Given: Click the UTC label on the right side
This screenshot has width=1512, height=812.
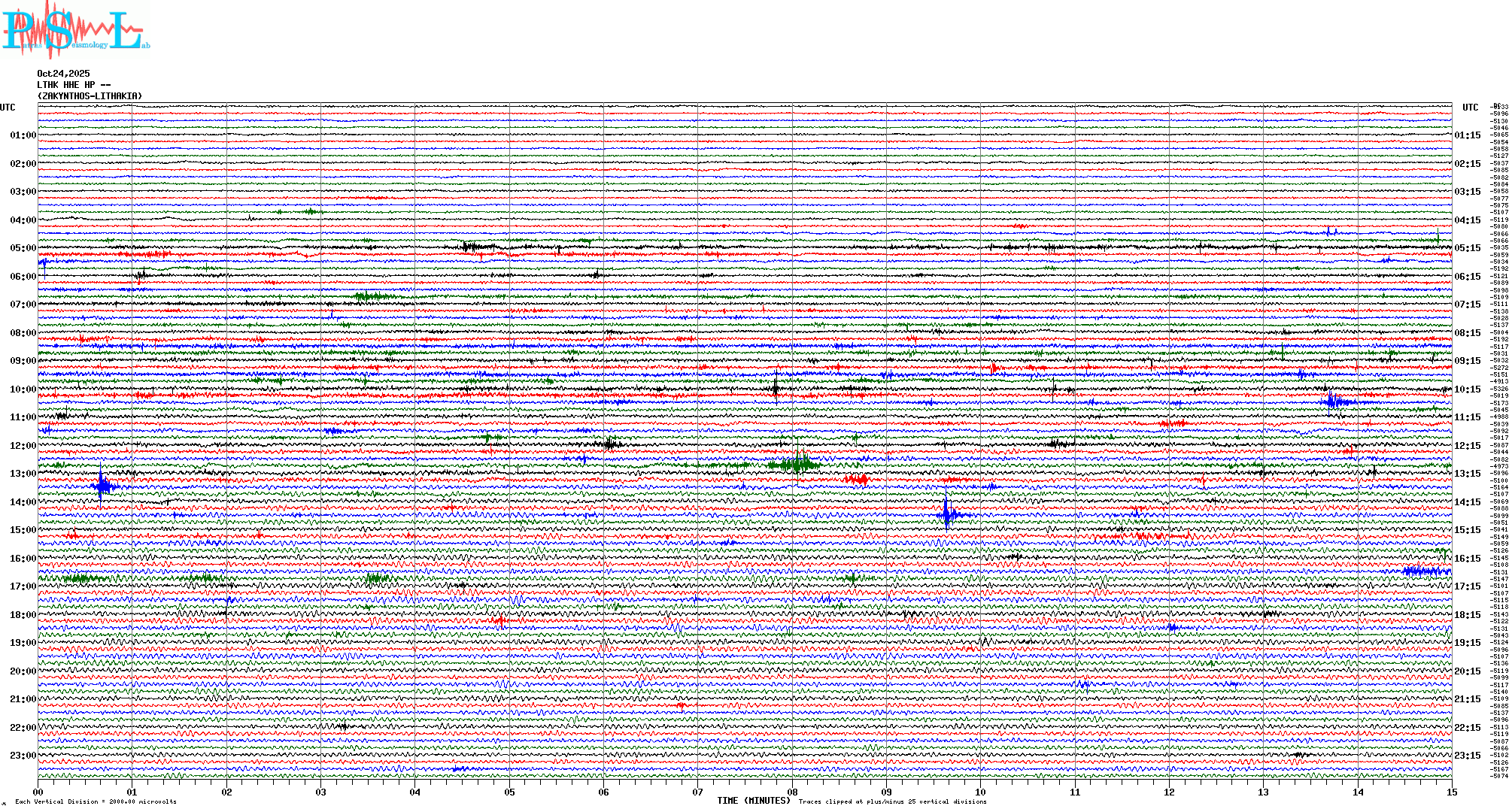Looking at the screenshot, I should [1470, 108].
